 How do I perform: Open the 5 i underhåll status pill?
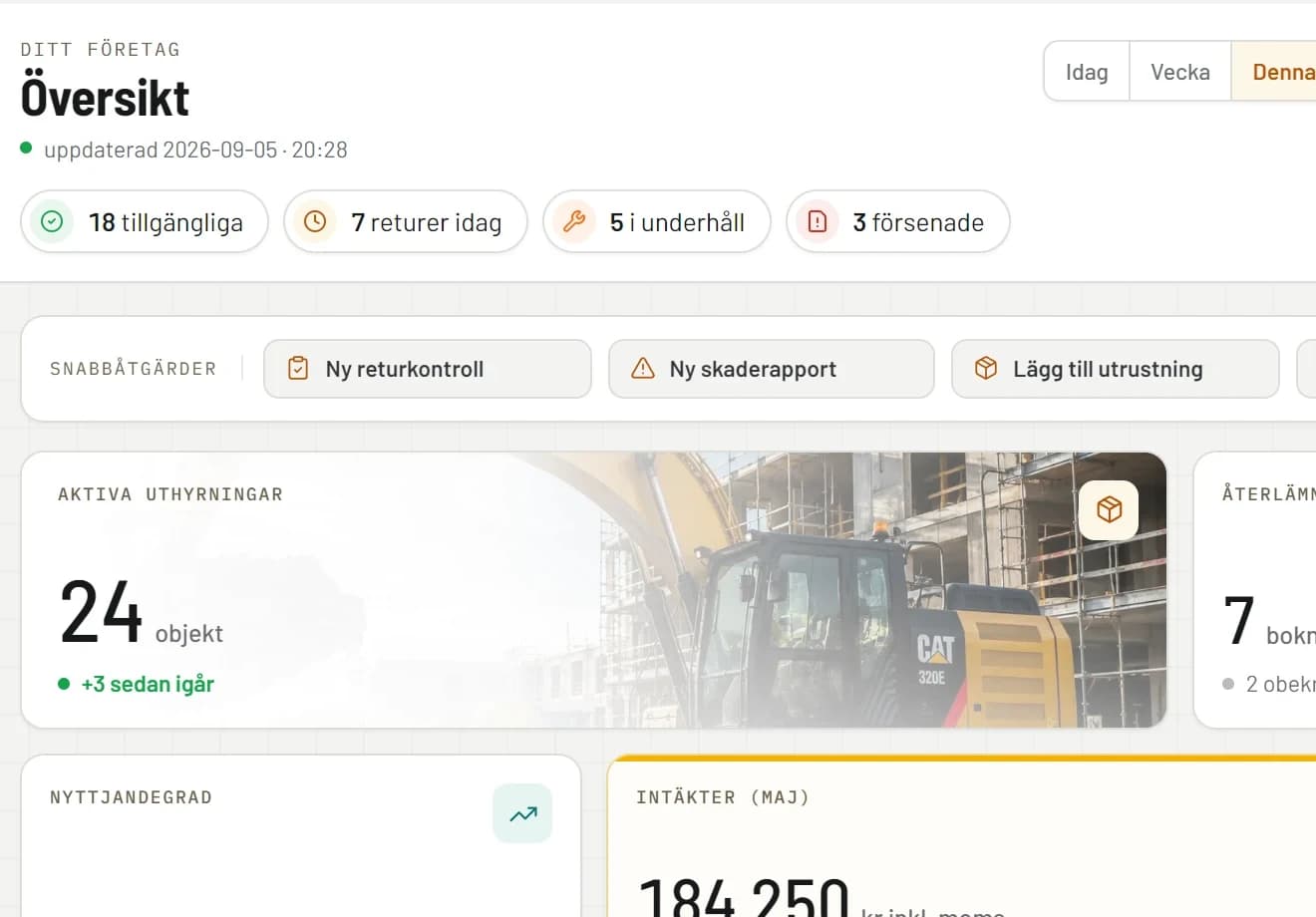pyautogui.click(x=657, y=221)
